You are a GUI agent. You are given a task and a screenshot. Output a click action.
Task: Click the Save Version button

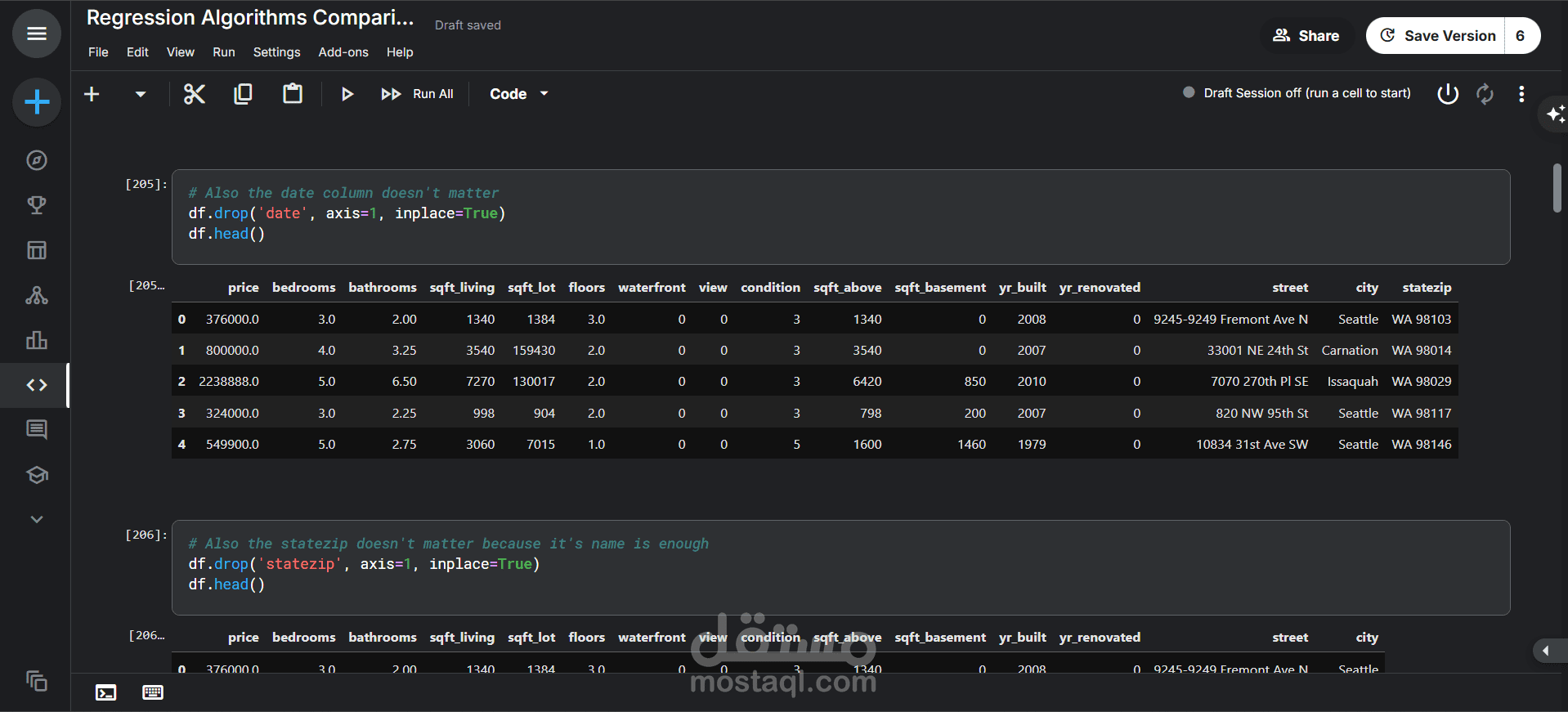pos(1438,36)
